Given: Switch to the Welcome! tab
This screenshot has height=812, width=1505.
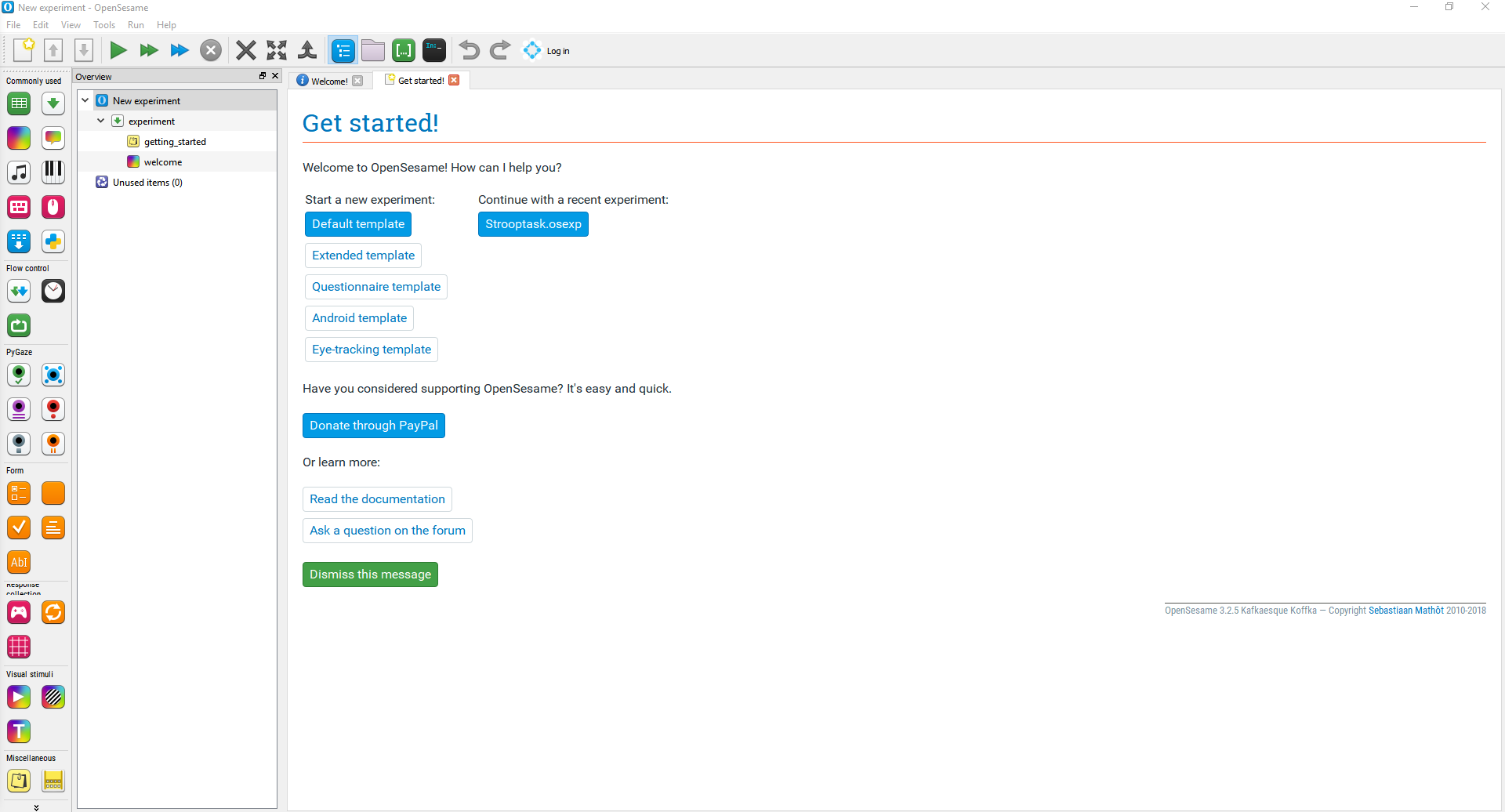Looking at the screenshot, I should [329, 81].
